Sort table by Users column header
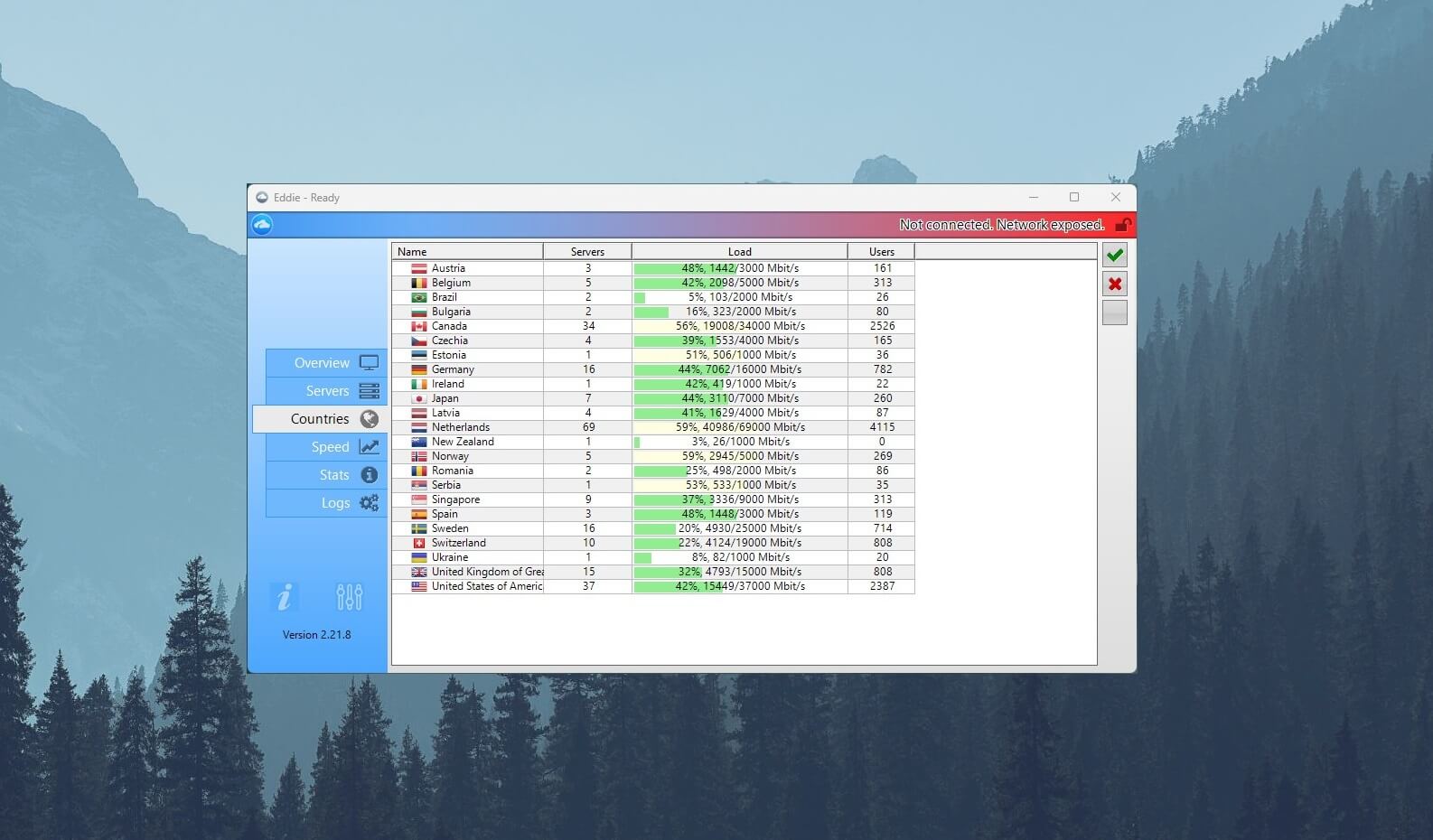This screenshot has height=840, width=1433. [881, 251]
